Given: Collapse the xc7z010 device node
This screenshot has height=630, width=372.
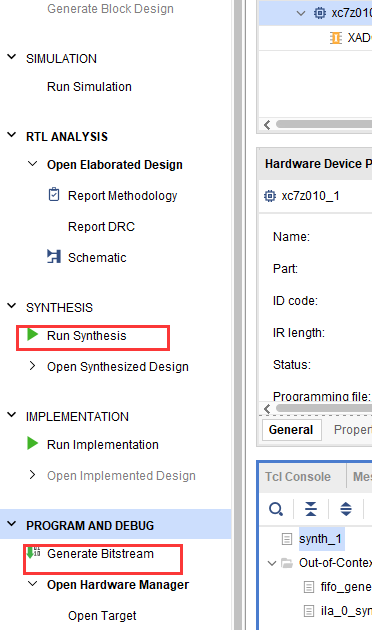Looking at the screenshot, I should 300,13.
